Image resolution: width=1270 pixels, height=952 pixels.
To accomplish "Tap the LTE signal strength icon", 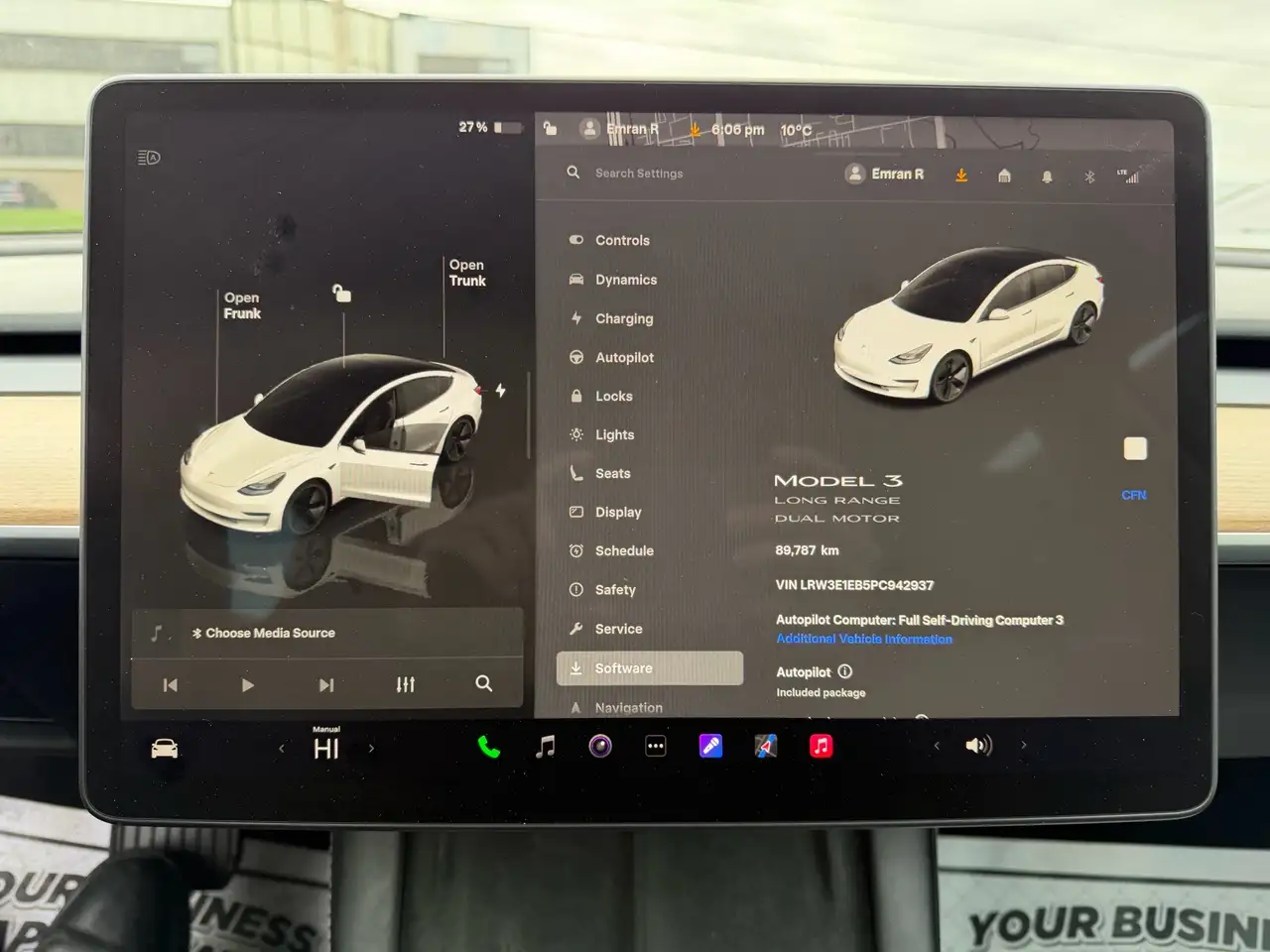I will (1128, 176).
